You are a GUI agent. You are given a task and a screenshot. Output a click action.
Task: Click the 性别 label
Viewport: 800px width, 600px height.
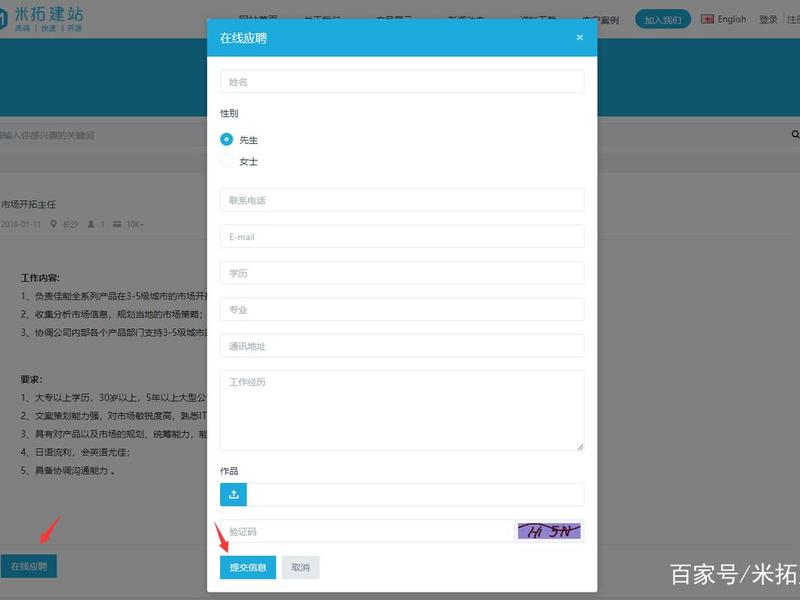(x=229, y=113)
